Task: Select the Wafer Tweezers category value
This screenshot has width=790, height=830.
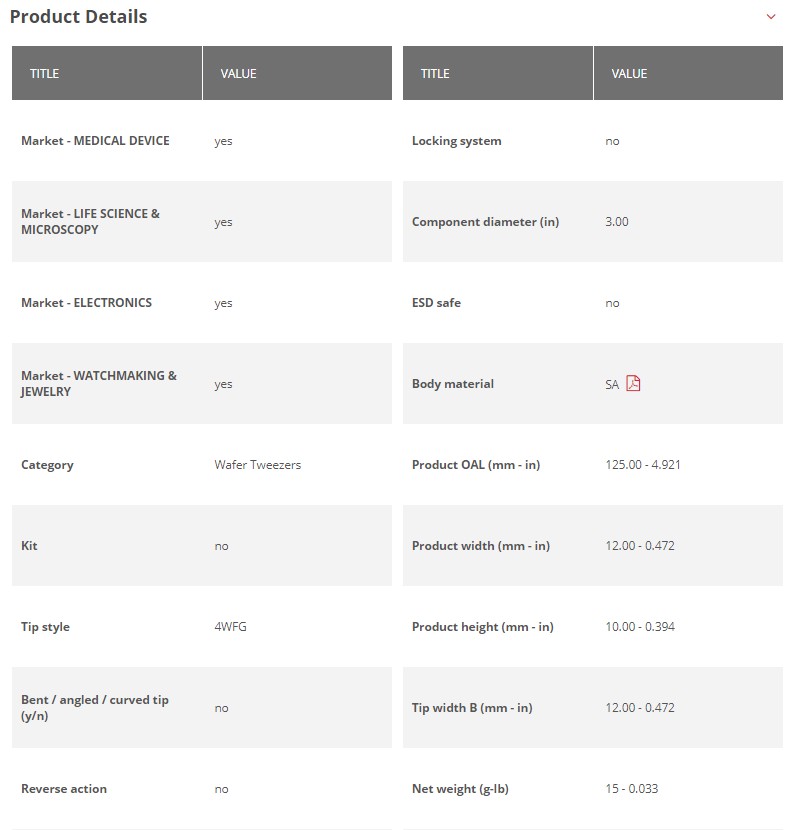Action: [x=257, y=465]
